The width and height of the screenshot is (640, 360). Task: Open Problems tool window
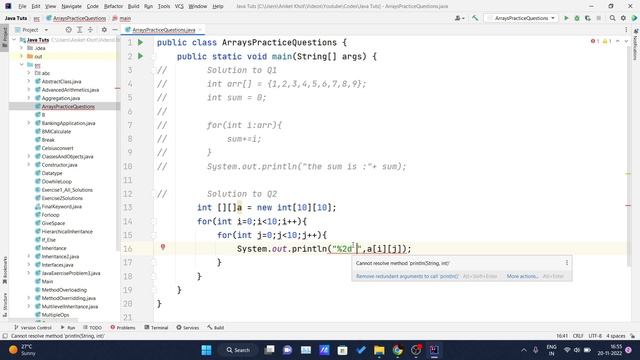[123, 327]
